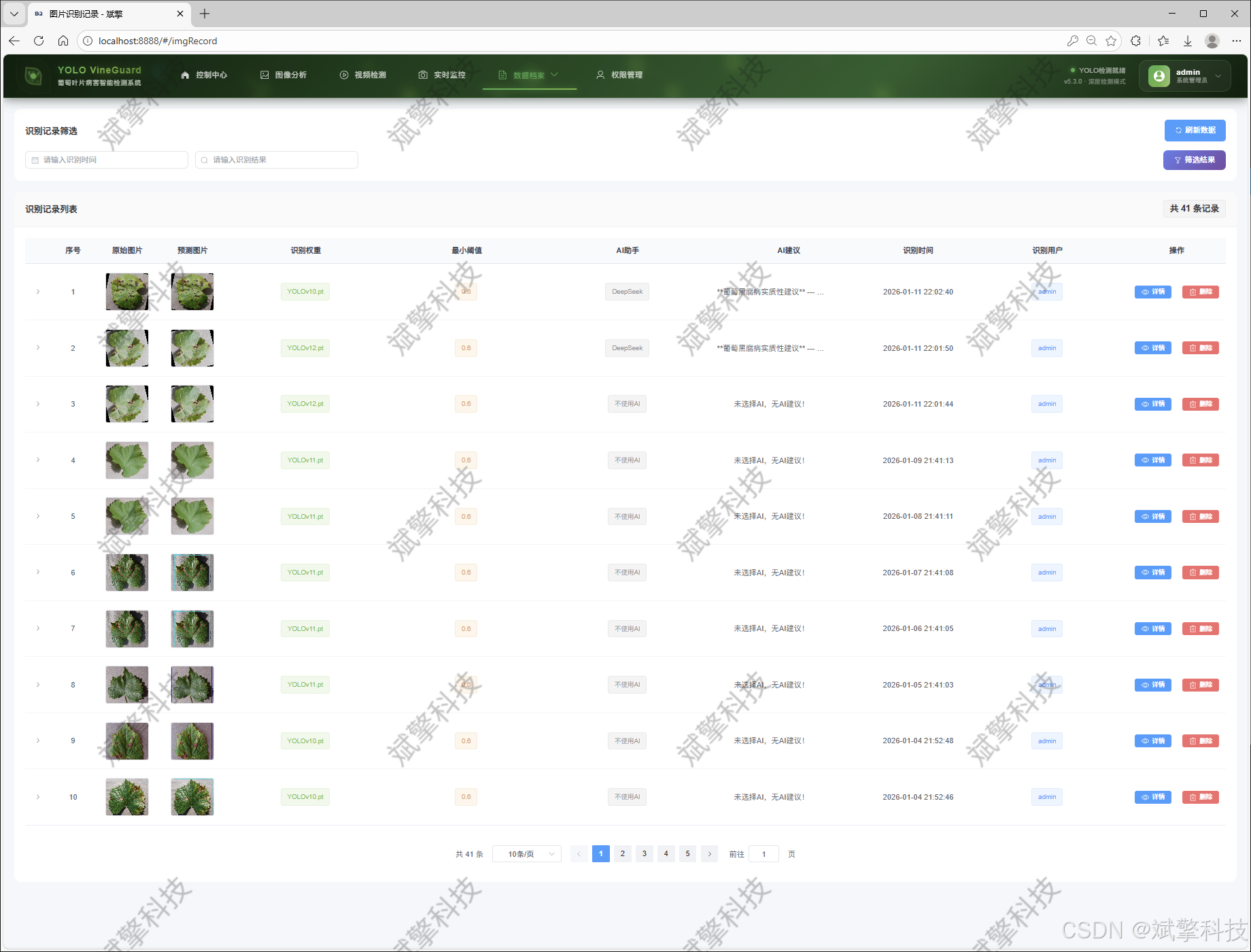
Task: Navigate to 控制中心 menu
Action: (x=204, y=75)
